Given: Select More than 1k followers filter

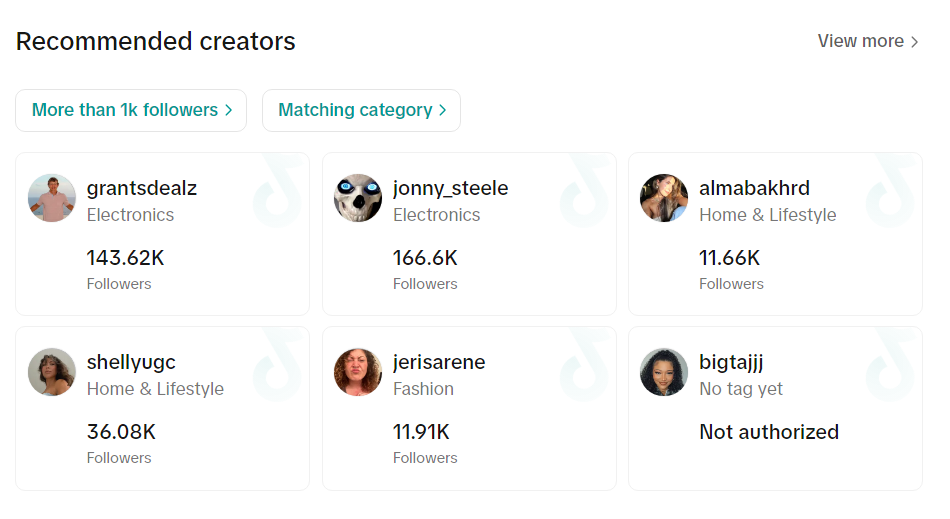Looking at the screenshot, I should coord(131,110).
